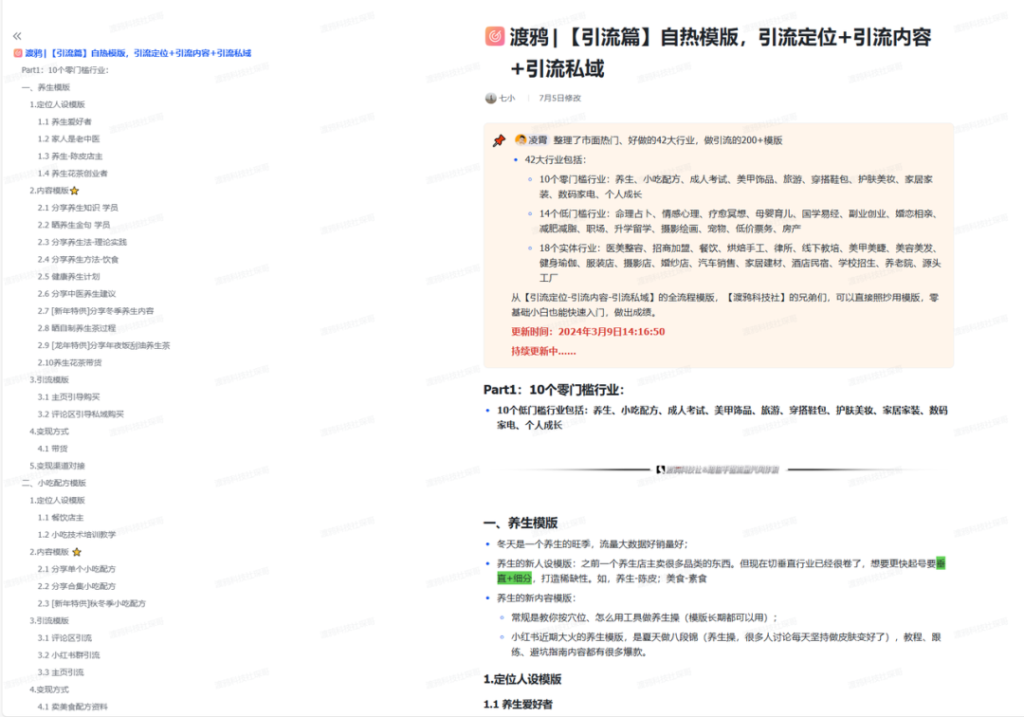Select 1.1 养生爱好者 outline item
This screenshot has width=1024, height=717.
pos(63,121)
